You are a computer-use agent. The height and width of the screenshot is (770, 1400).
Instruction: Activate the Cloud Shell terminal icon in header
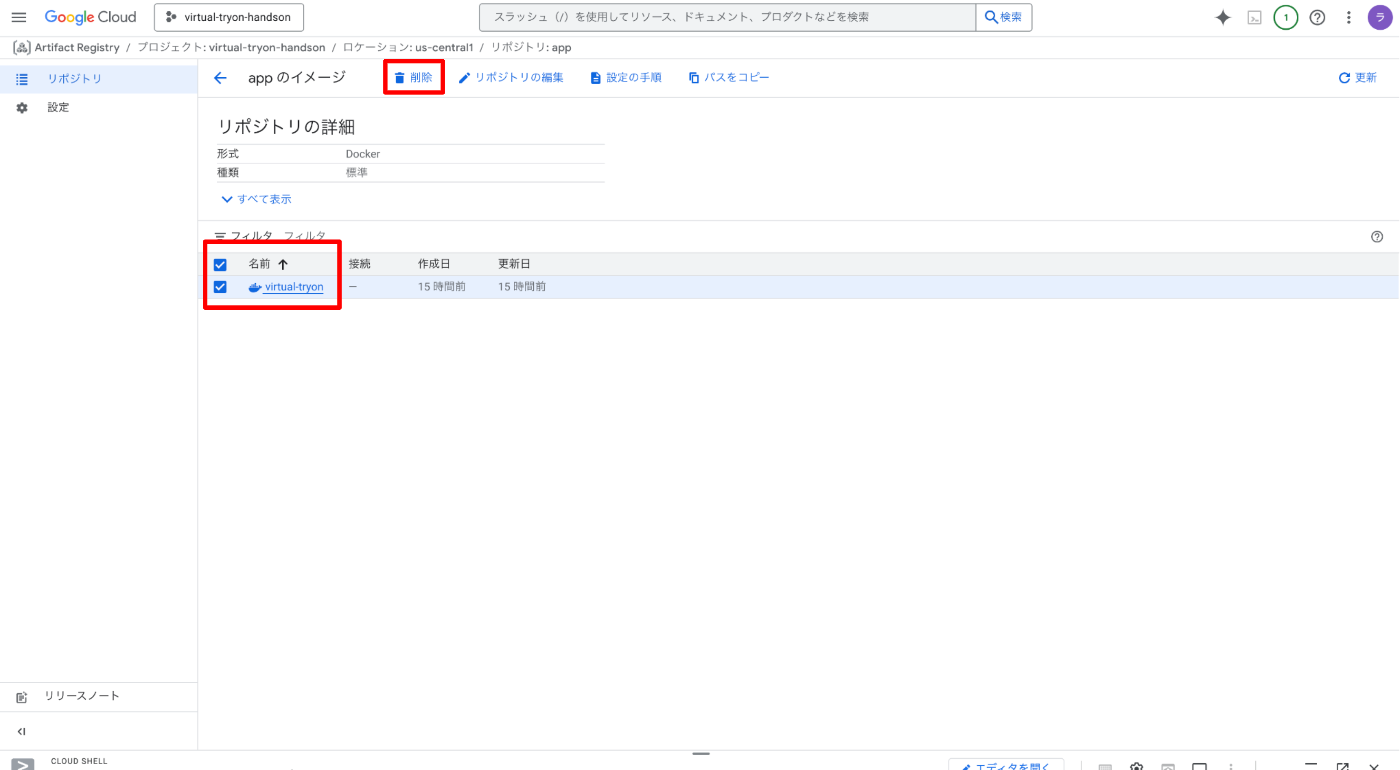(1254, 17)
